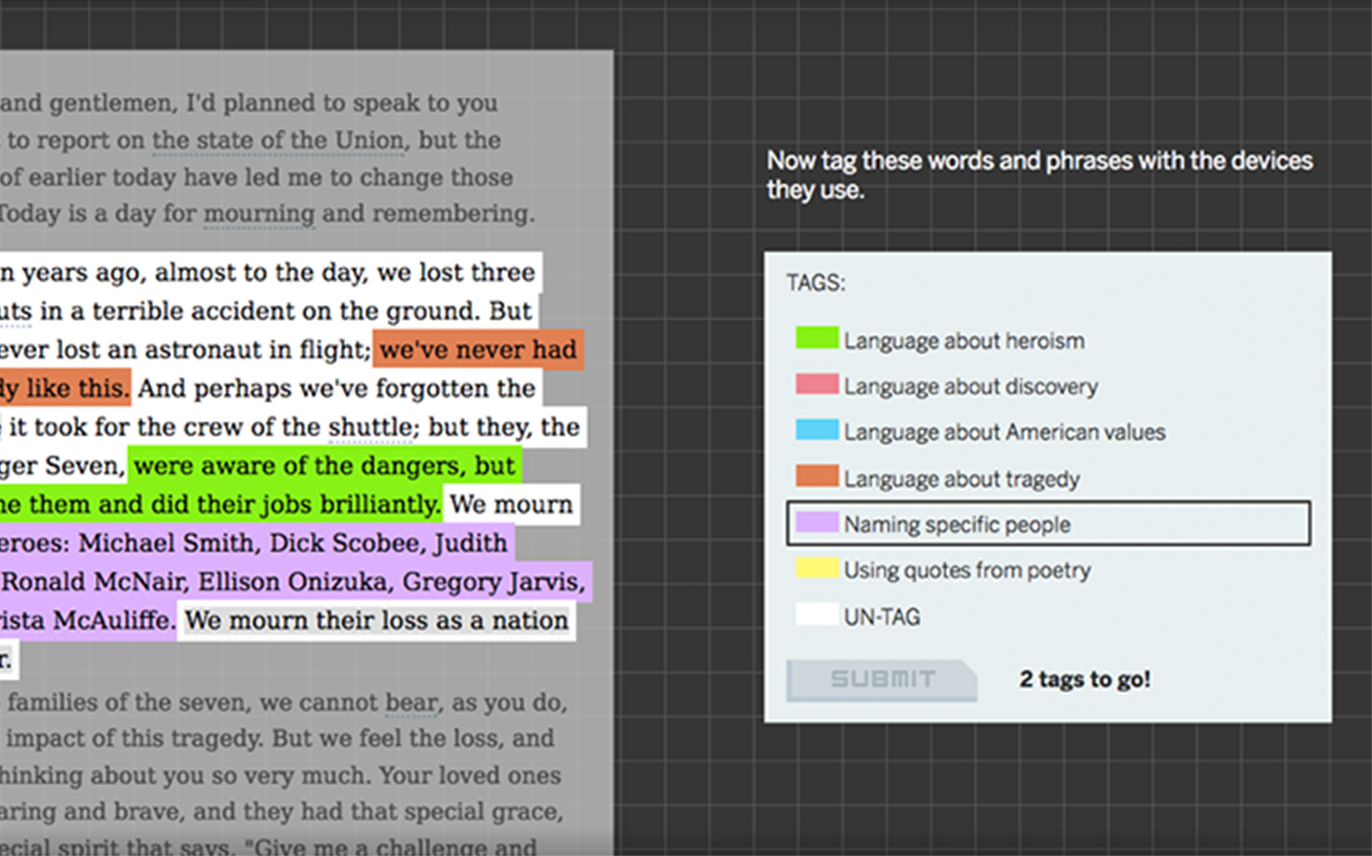Click the underlined word "mourning"
Screen dimensions: 1372x856
click(x=259, y=214)
